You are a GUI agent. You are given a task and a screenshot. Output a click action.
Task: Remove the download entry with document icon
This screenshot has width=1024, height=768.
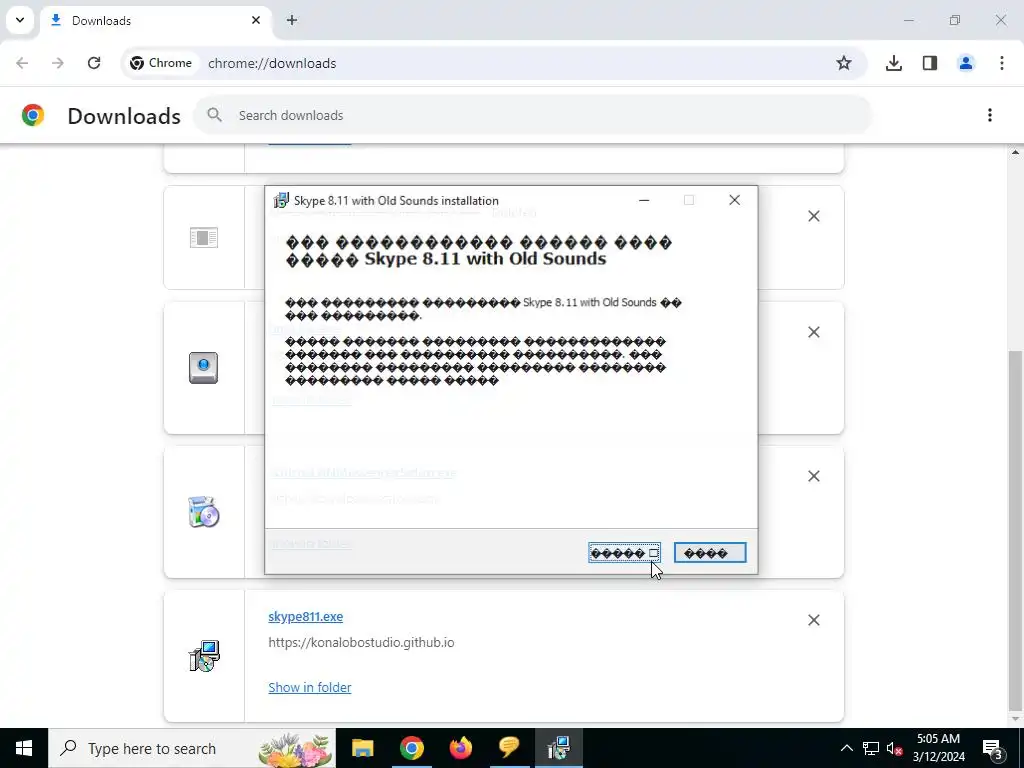click(x=814, y=216)
